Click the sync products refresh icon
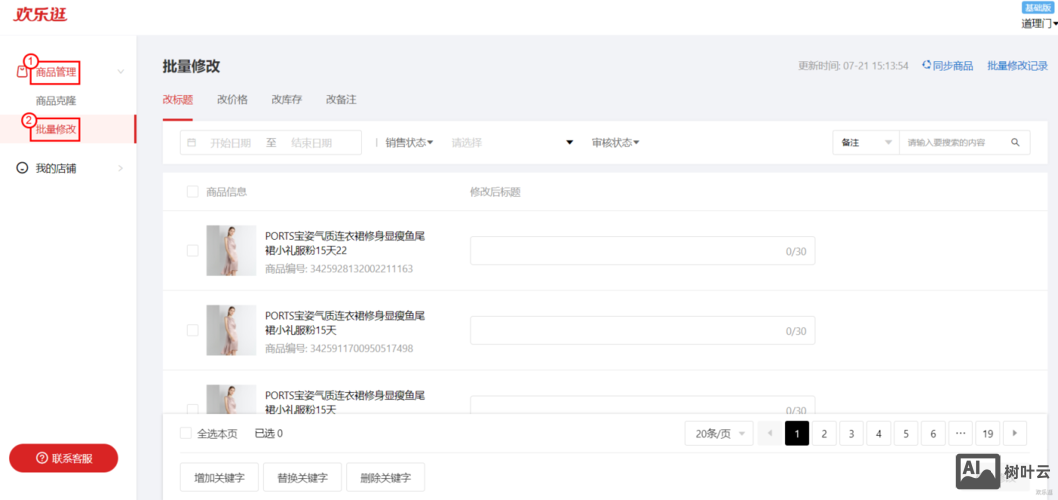Screen dimensions: 1058x500 (926, 65)
